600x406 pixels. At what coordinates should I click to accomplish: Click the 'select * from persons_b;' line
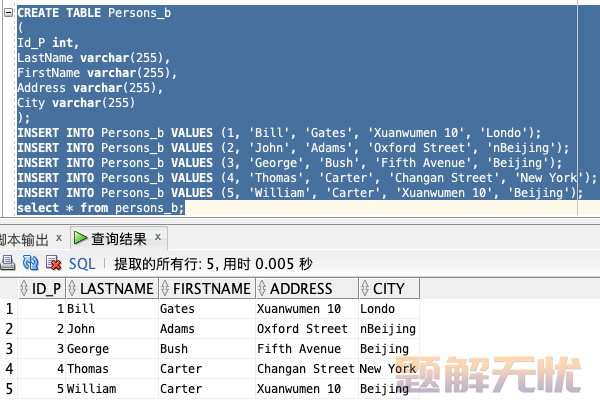pyautogui.click(x=101, y=208)
